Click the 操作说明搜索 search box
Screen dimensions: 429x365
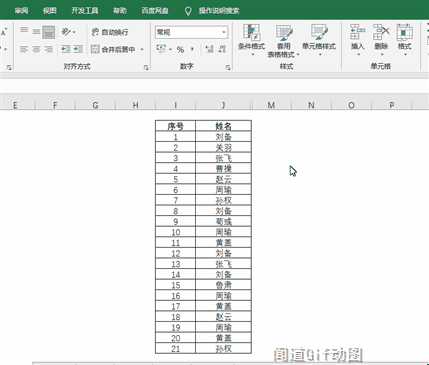coord(219,11)
